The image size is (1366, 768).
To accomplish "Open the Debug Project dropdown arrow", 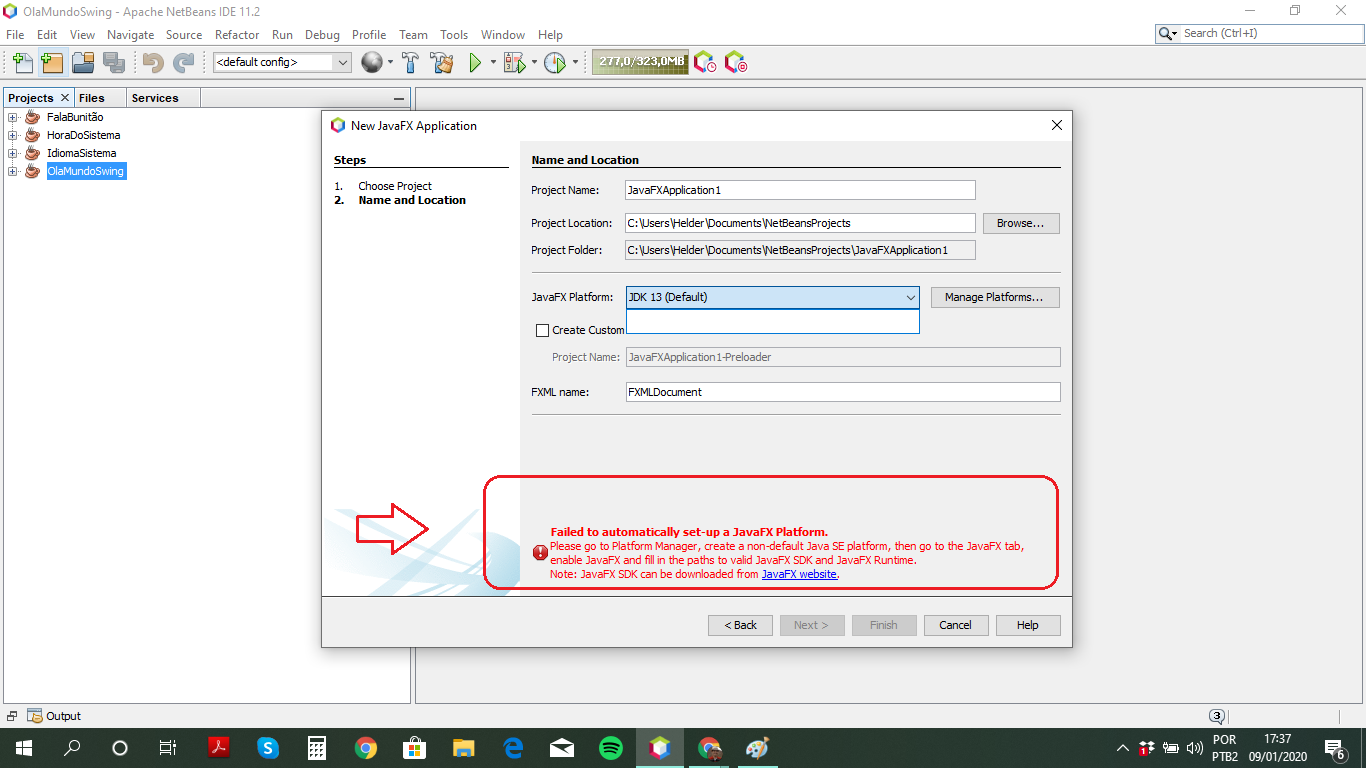I will pos(534,63).
